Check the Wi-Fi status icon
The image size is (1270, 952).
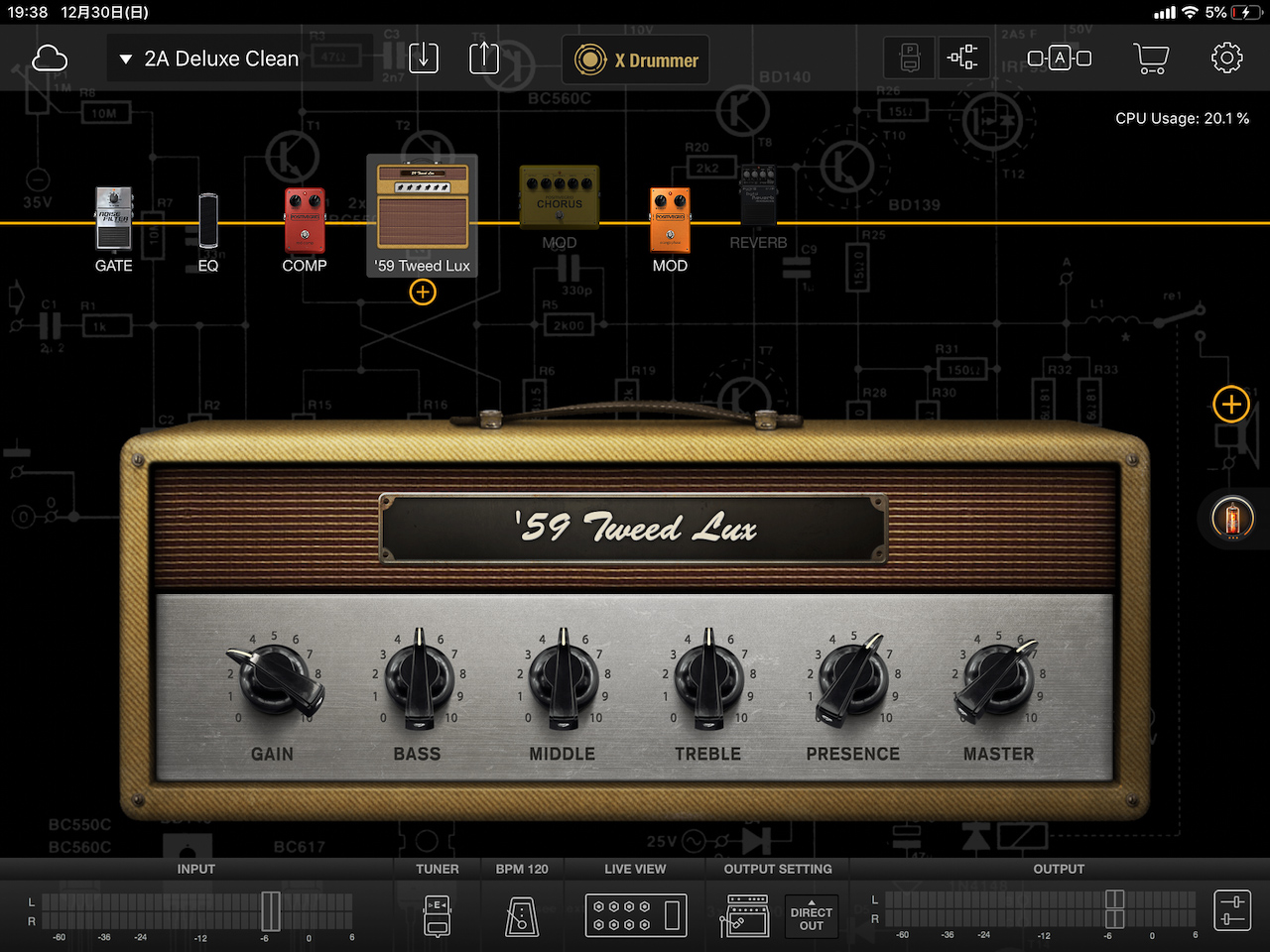click(1190, 12)
